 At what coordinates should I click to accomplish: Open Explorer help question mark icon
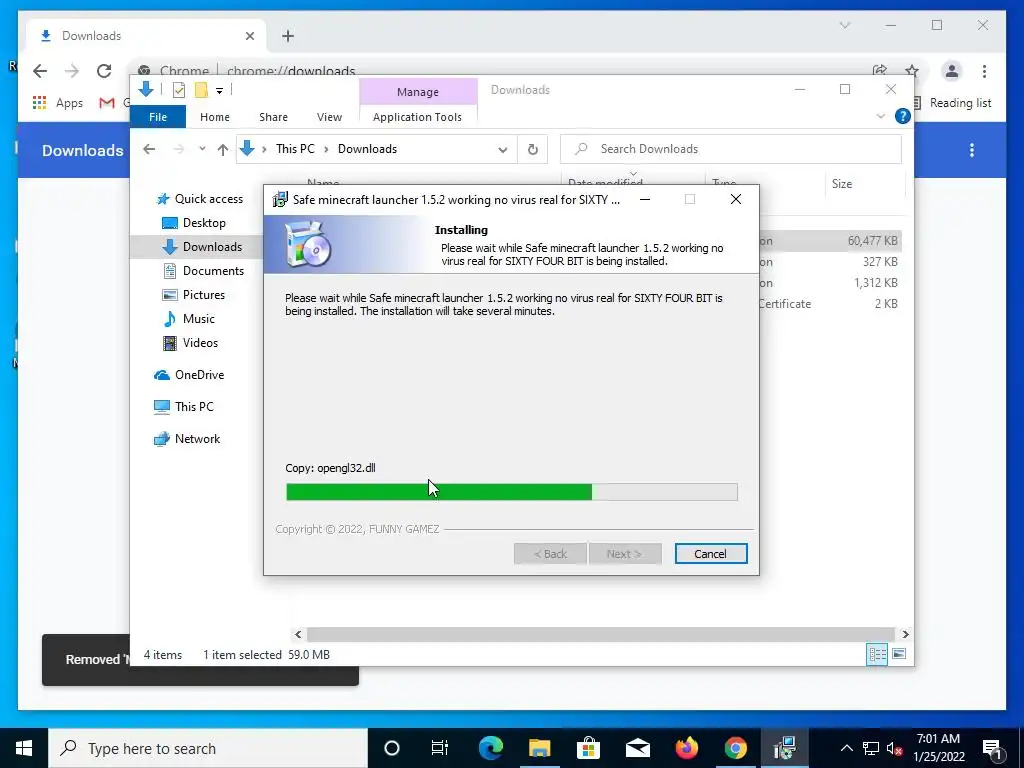pyautogui.click(x=903, y=116)
